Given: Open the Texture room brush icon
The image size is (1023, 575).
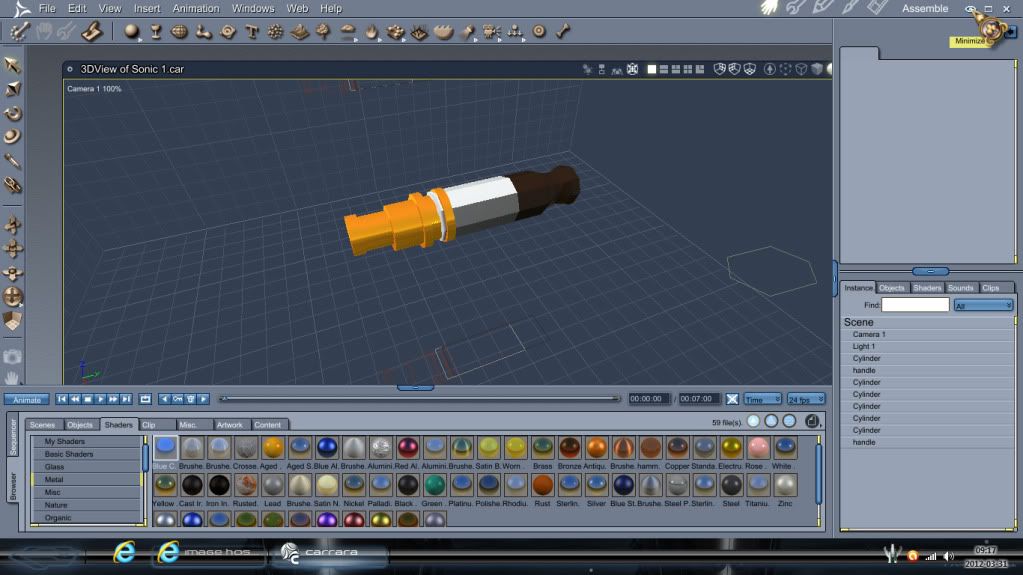Looking at the screenshot, I should (851, 8).
